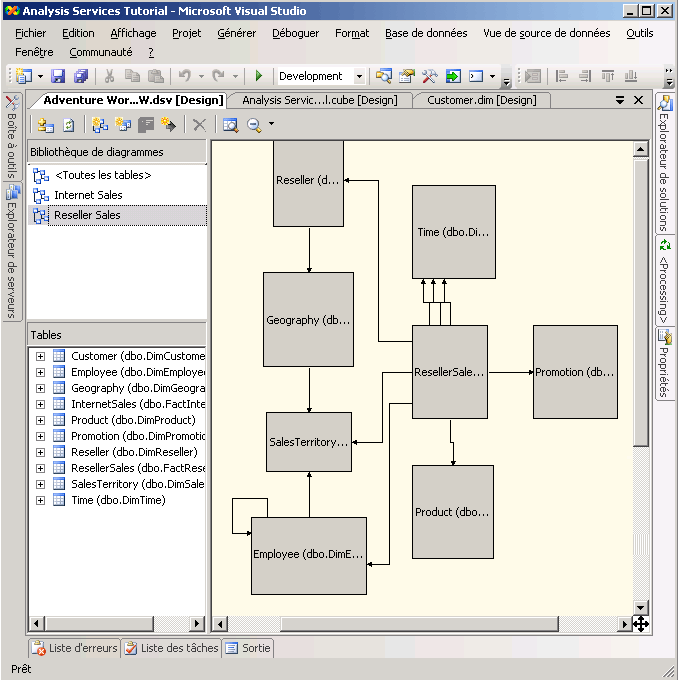Open the Base de données menu
Image resolution: width=678 pixels, height=680 pixels.
[426, 33]
